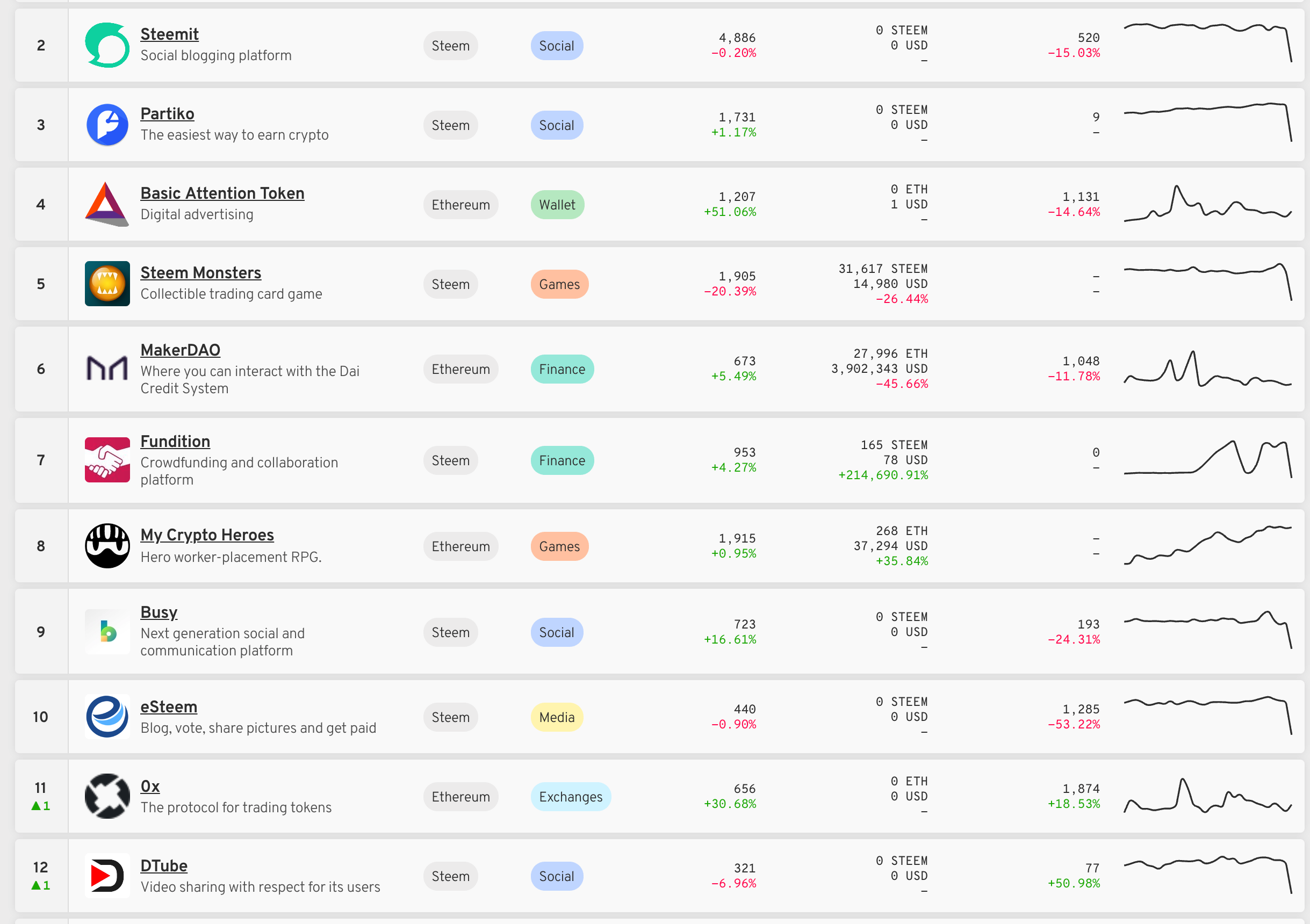Screen dimensions: 1310x924
Task: Click Steem tag in Partiko row
Action: [451, 125]
